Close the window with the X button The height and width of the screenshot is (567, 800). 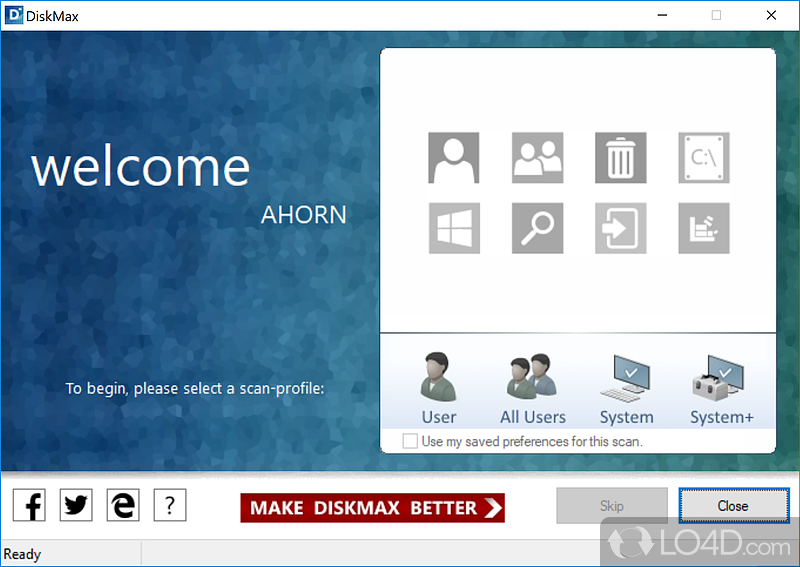click(x=771, y=15)
